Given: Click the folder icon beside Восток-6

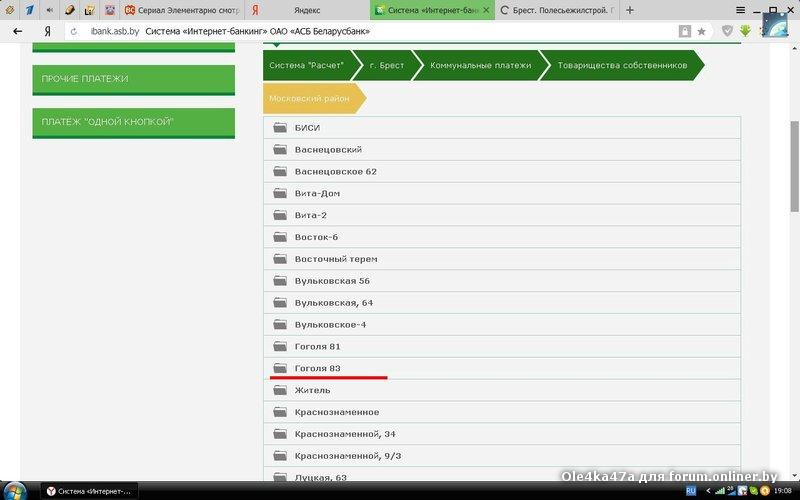Looking at the screenshot, I should pos(280,237).
